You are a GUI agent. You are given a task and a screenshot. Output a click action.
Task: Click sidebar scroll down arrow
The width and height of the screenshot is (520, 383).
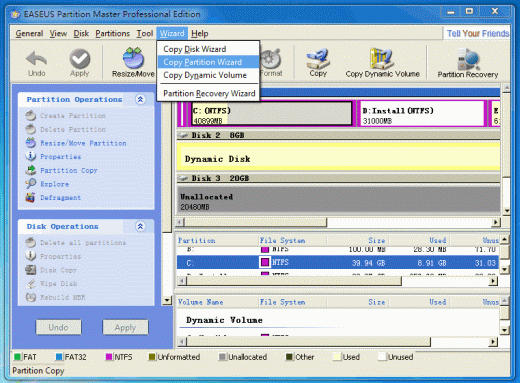pyautogui.click(x=167, y=300)
